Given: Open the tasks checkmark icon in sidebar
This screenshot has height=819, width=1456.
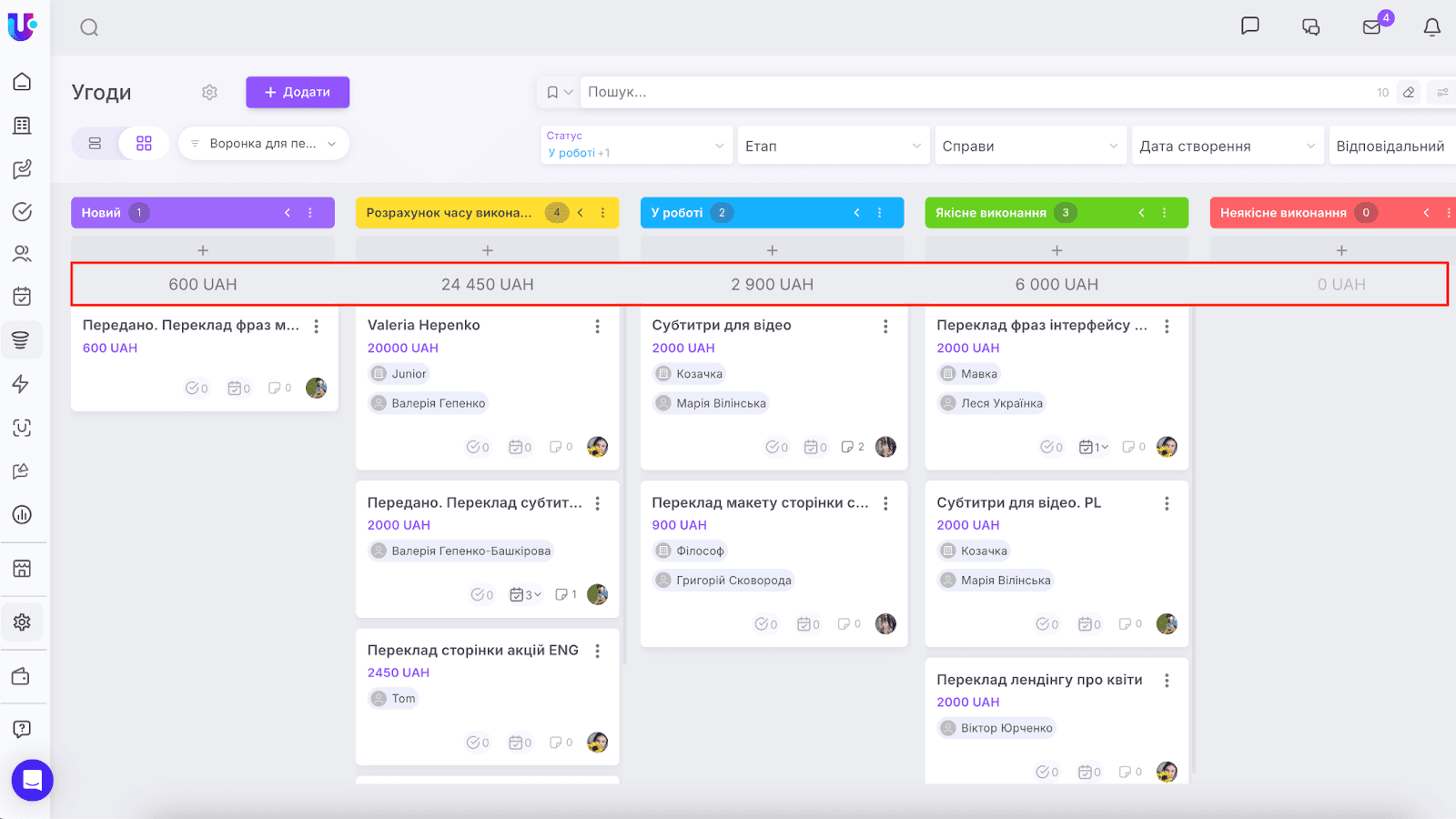Looking at the screenshot, I should coord(22,212).
